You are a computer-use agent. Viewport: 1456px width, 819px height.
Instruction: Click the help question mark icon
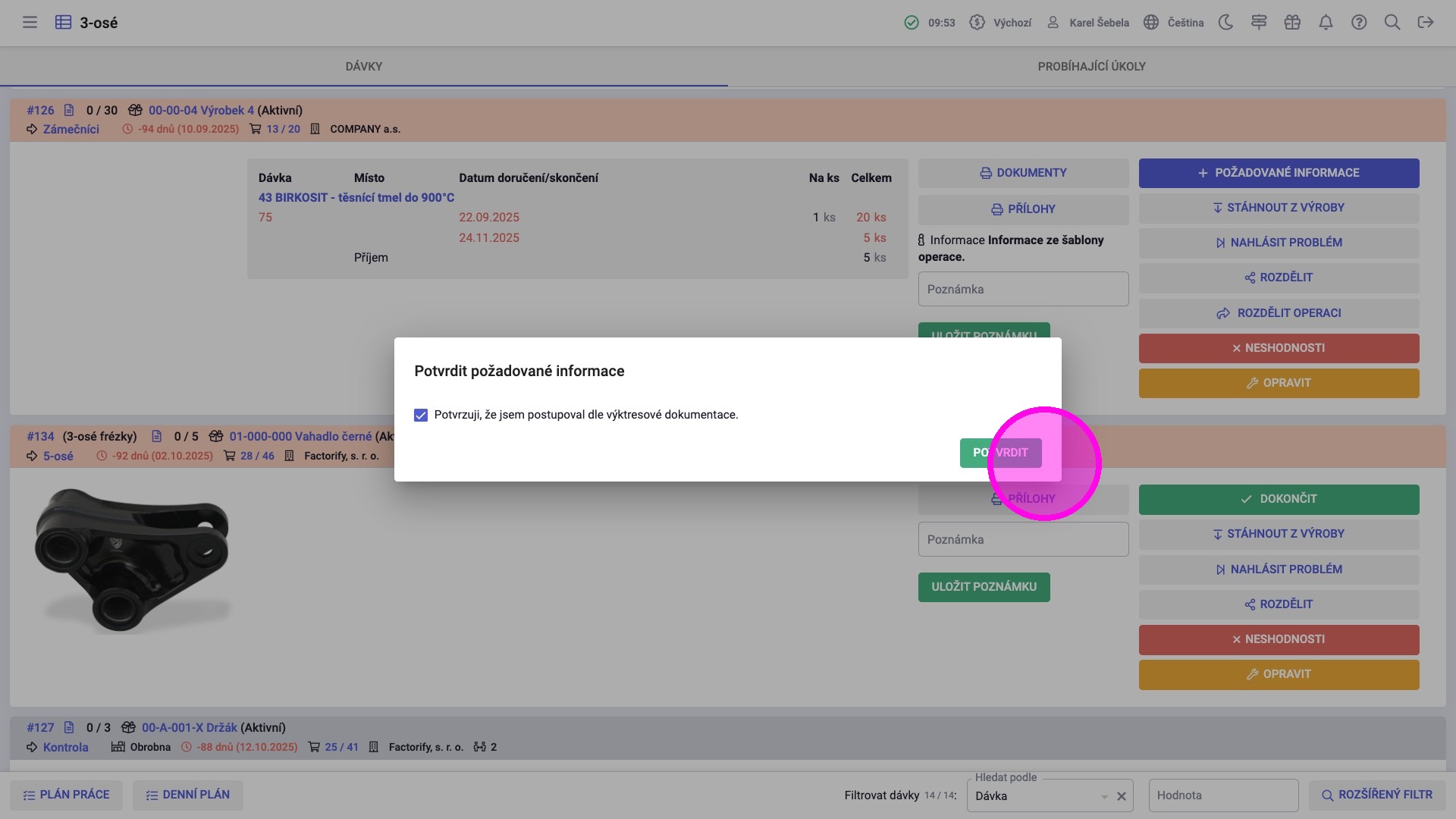pos(1359,23)
